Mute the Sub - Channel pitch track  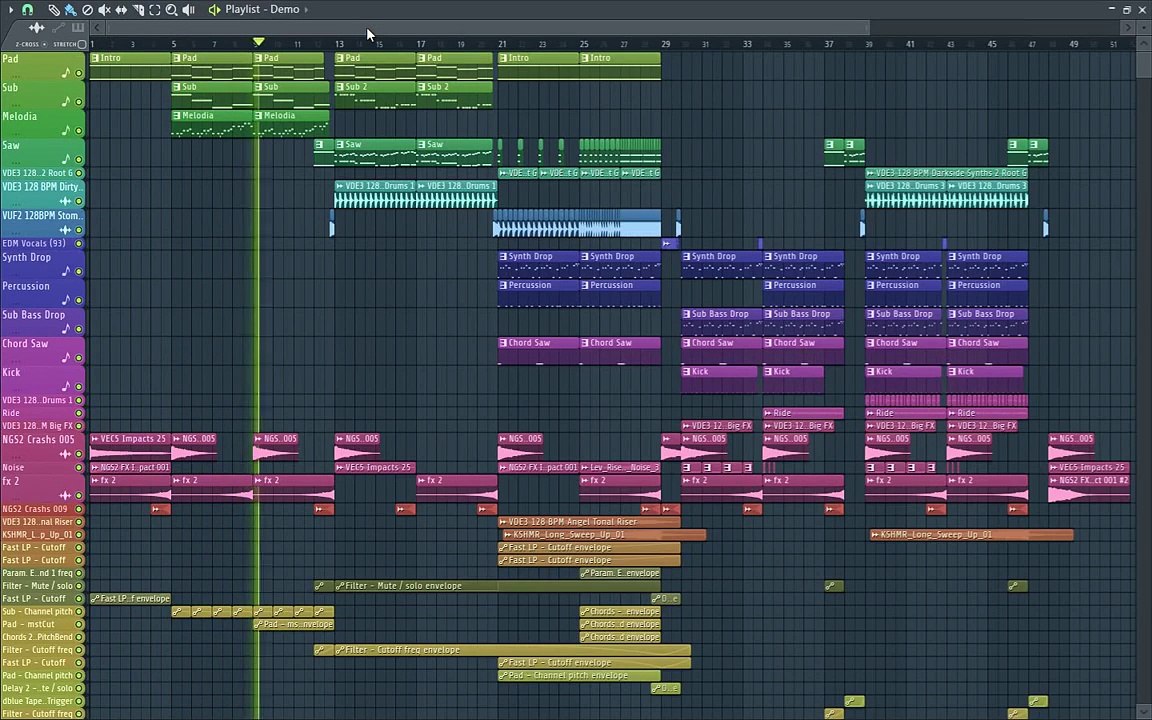pyautogui.click(x=79, y=611)
